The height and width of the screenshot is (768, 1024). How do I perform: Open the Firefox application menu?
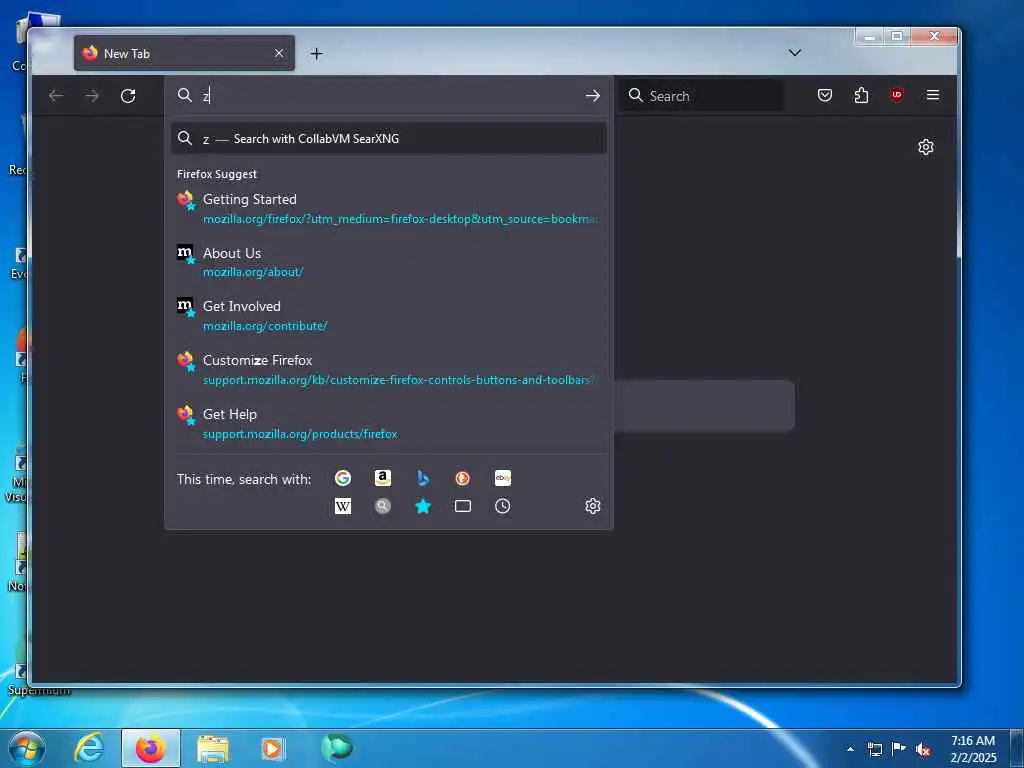[933, 95]
